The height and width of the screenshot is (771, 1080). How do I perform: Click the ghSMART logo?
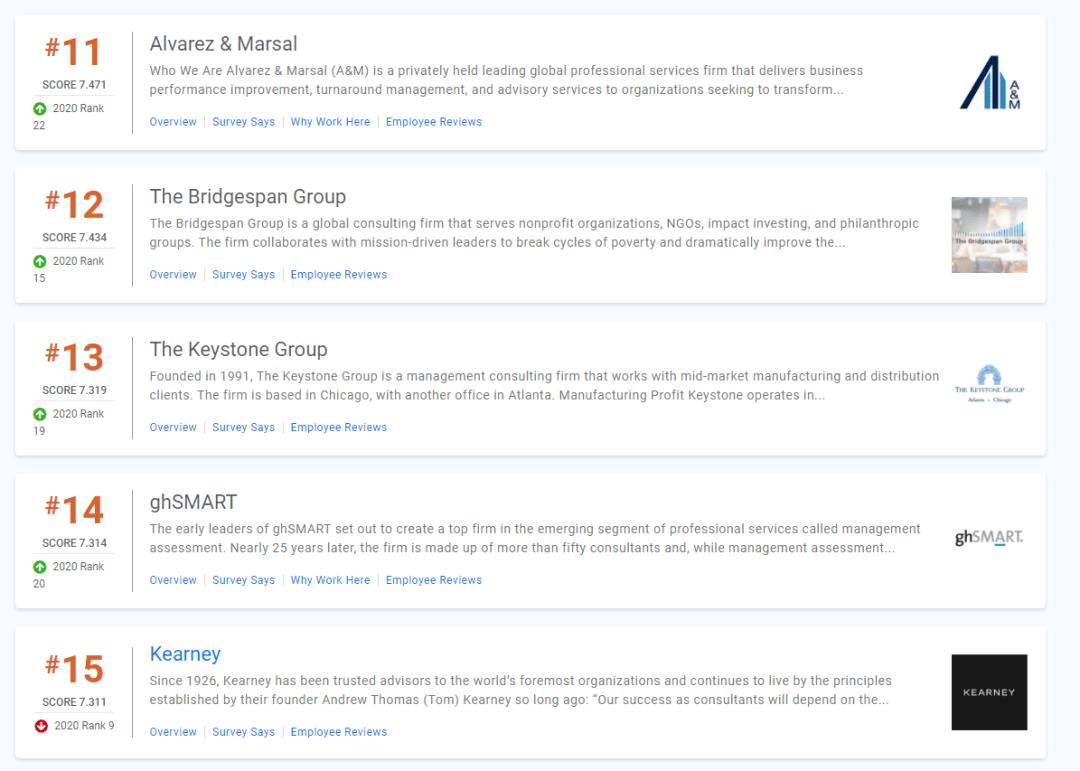(989, 537)
